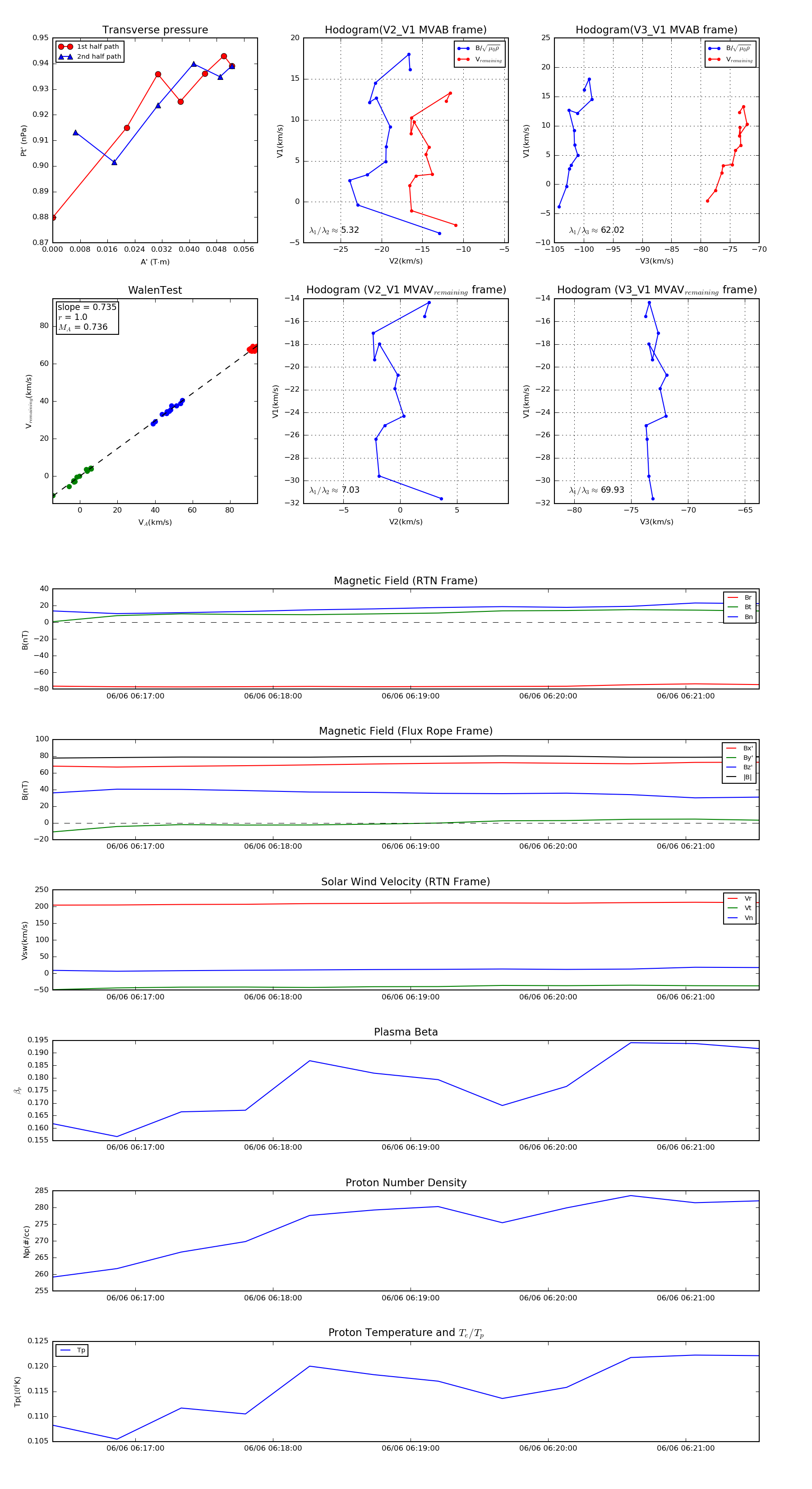812x1489 pixels.
Task: Click the V_A(km/s) axis label in WalenTest
Action: (155, 522)
